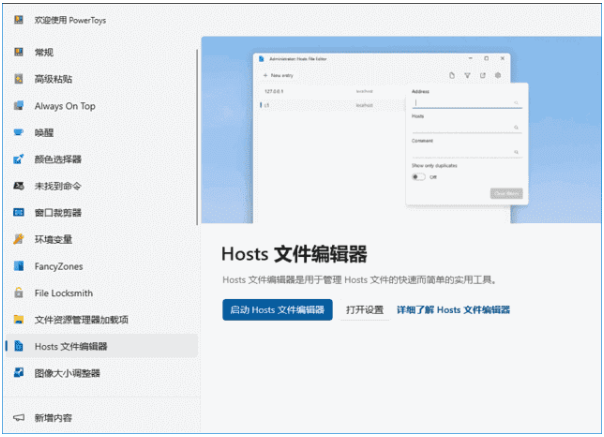Click the FancyZones layout icon
The height and width of the screenshot is (437, 604).
point(18,266)
